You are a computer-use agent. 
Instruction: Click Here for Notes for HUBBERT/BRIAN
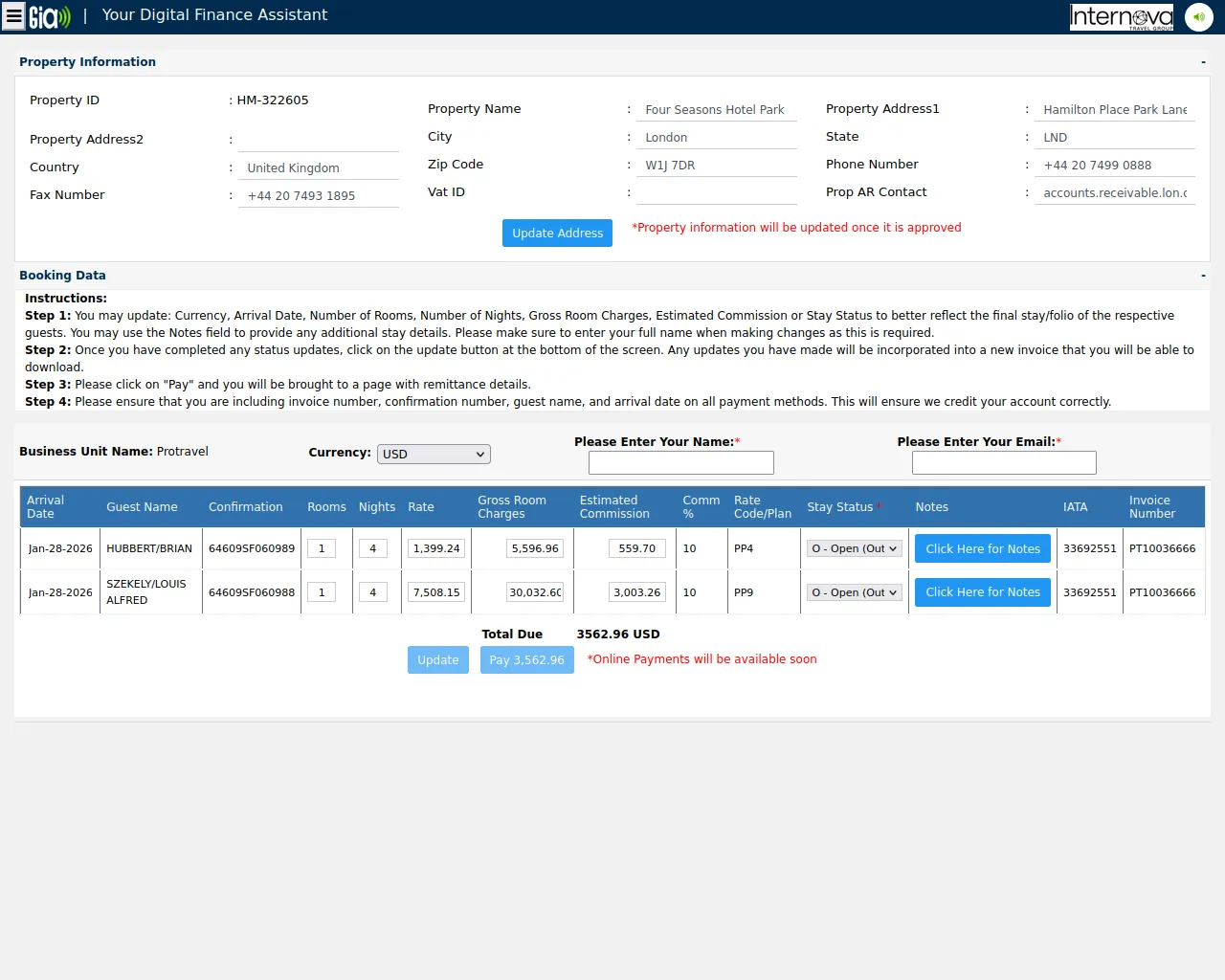[x=982, y=548]
